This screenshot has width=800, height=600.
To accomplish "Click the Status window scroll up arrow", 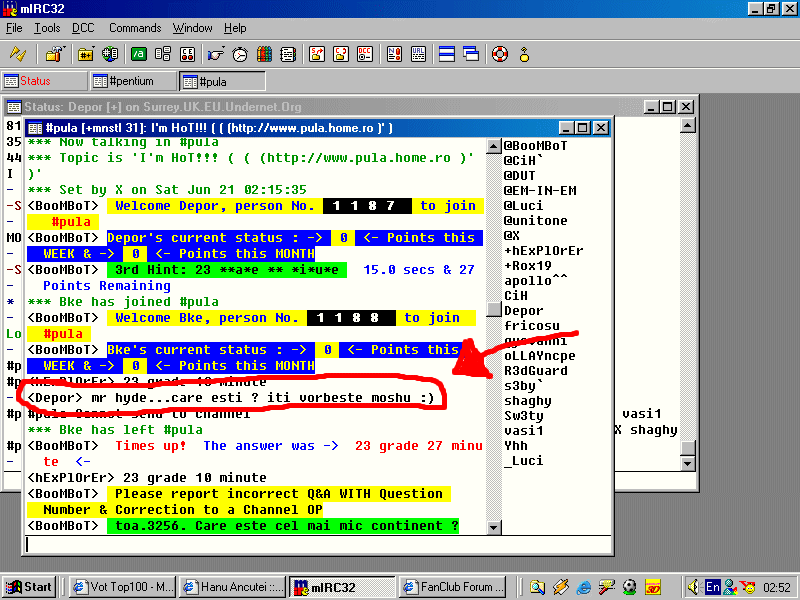I will pos(688,125).
